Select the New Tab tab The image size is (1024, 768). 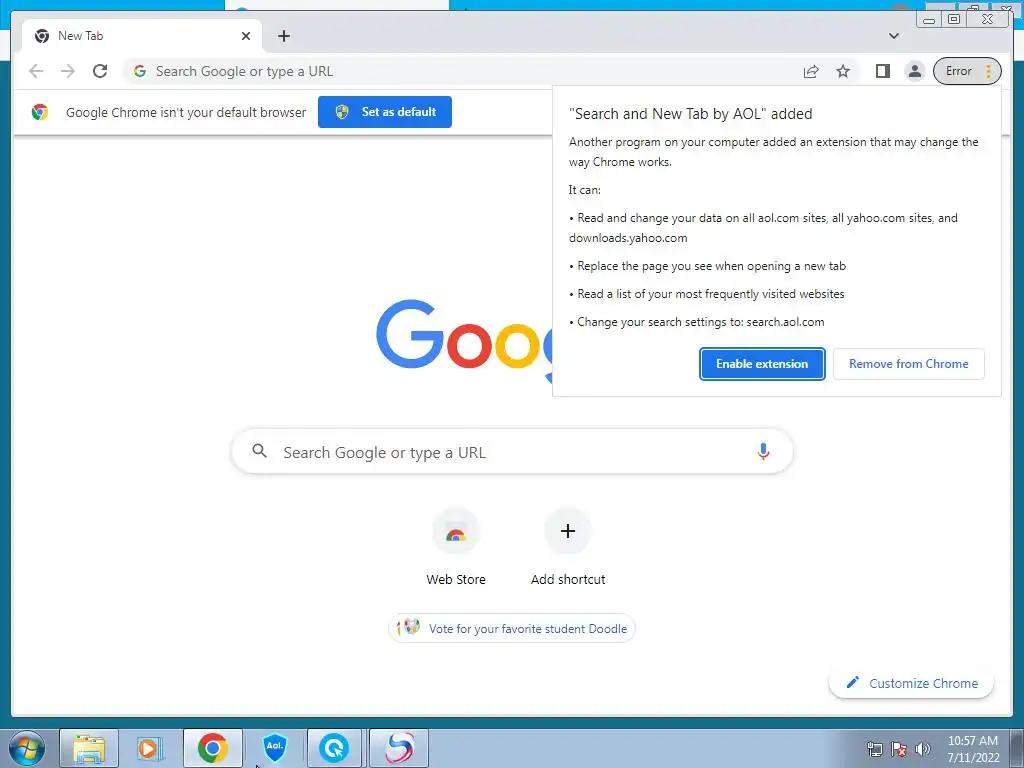click(142, 36)
